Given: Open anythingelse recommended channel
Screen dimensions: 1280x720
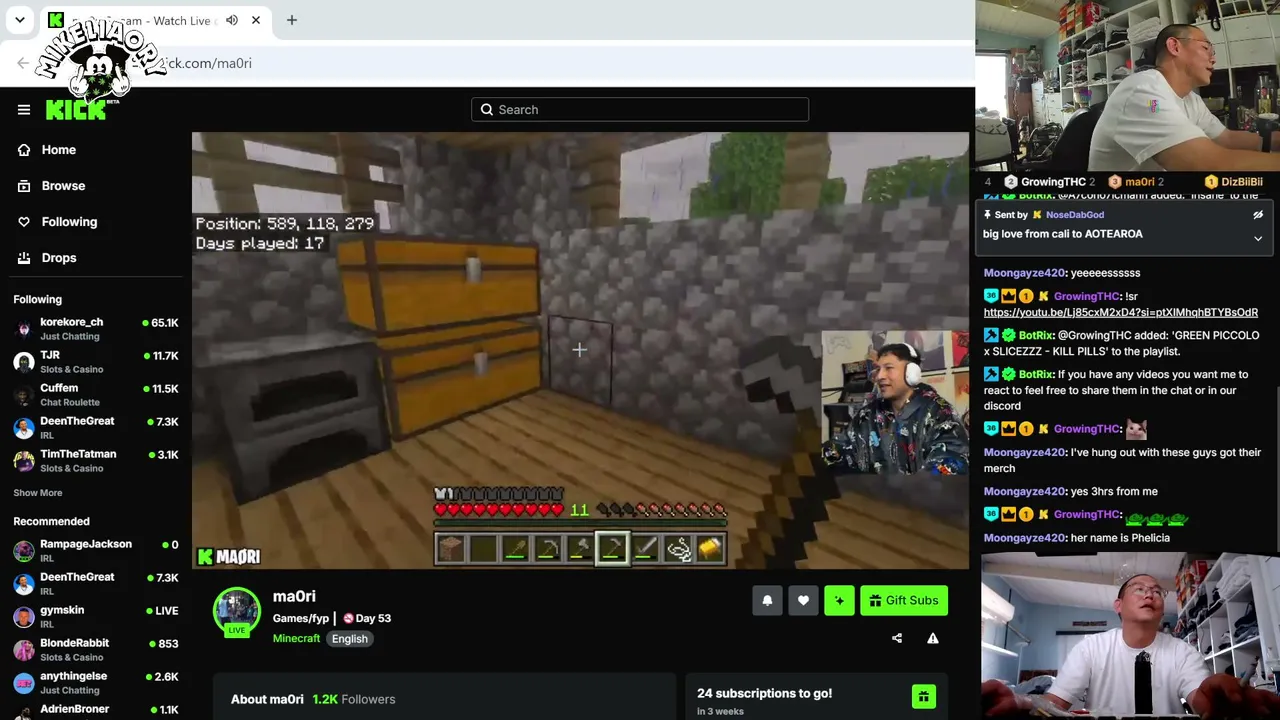Looking at the screenshot, I should point(96,683).
